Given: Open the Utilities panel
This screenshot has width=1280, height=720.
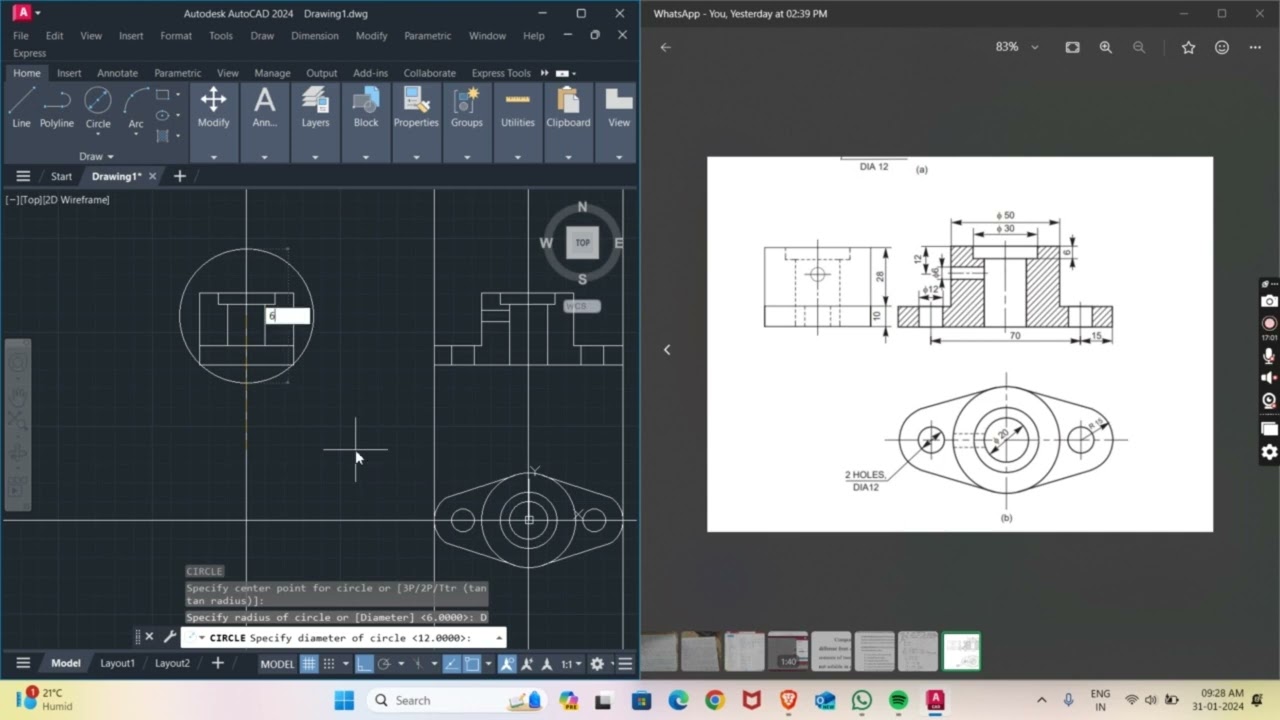Looking at the screenshot, I should (x=518, y=122).
